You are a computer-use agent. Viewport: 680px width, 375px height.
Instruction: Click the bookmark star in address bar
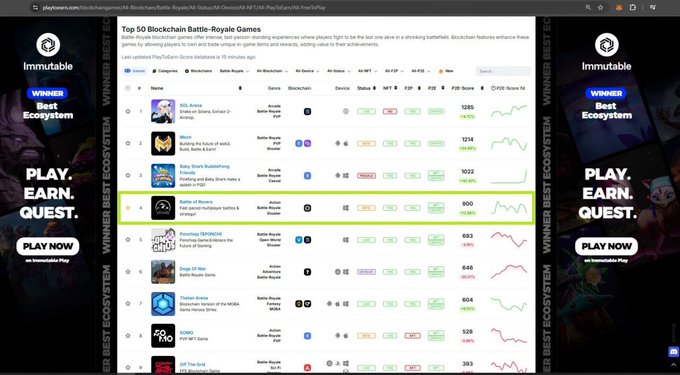600,7
